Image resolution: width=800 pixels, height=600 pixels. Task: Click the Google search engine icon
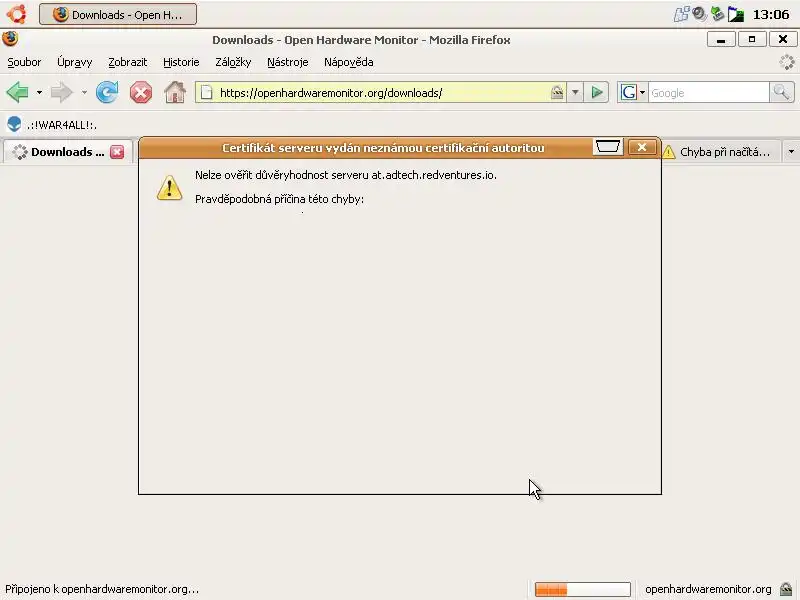pyautogui.click(x=628, y=93)
